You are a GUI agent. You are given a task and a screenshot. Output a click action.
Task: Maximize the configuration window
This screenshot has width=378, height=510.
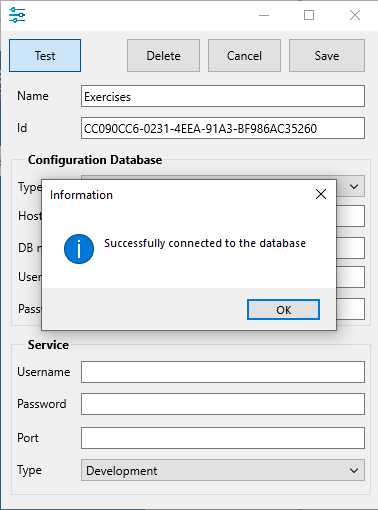click(x=309, y=15)
